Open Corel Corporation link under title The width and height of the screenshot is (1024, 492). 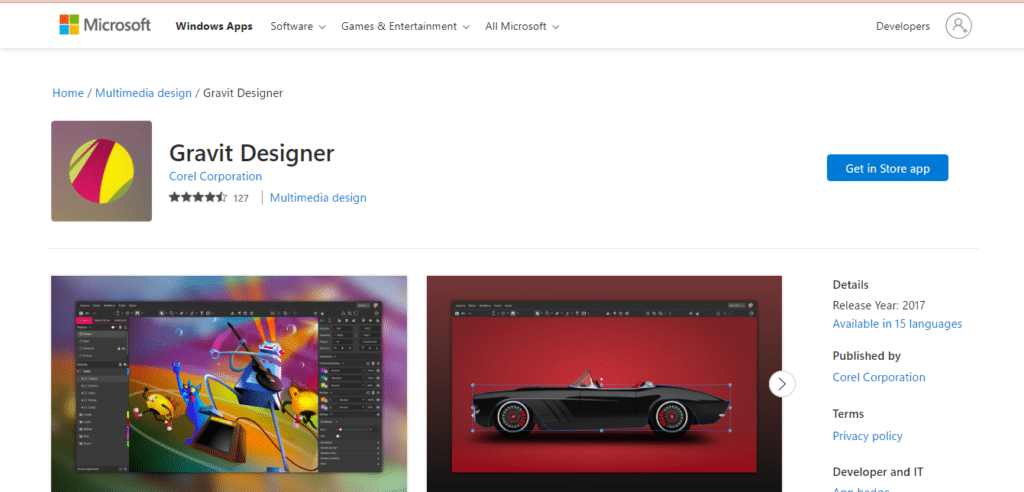pyautogui.click(x=216, y=176)
